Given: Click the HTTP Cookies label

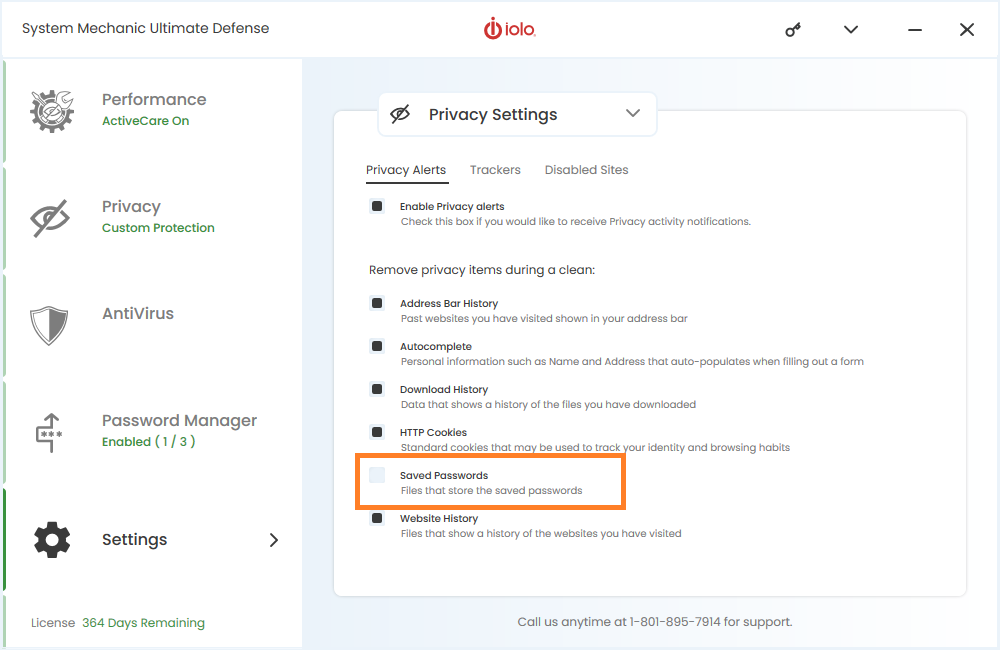Looking at the screenshot, I should point(434,432).
